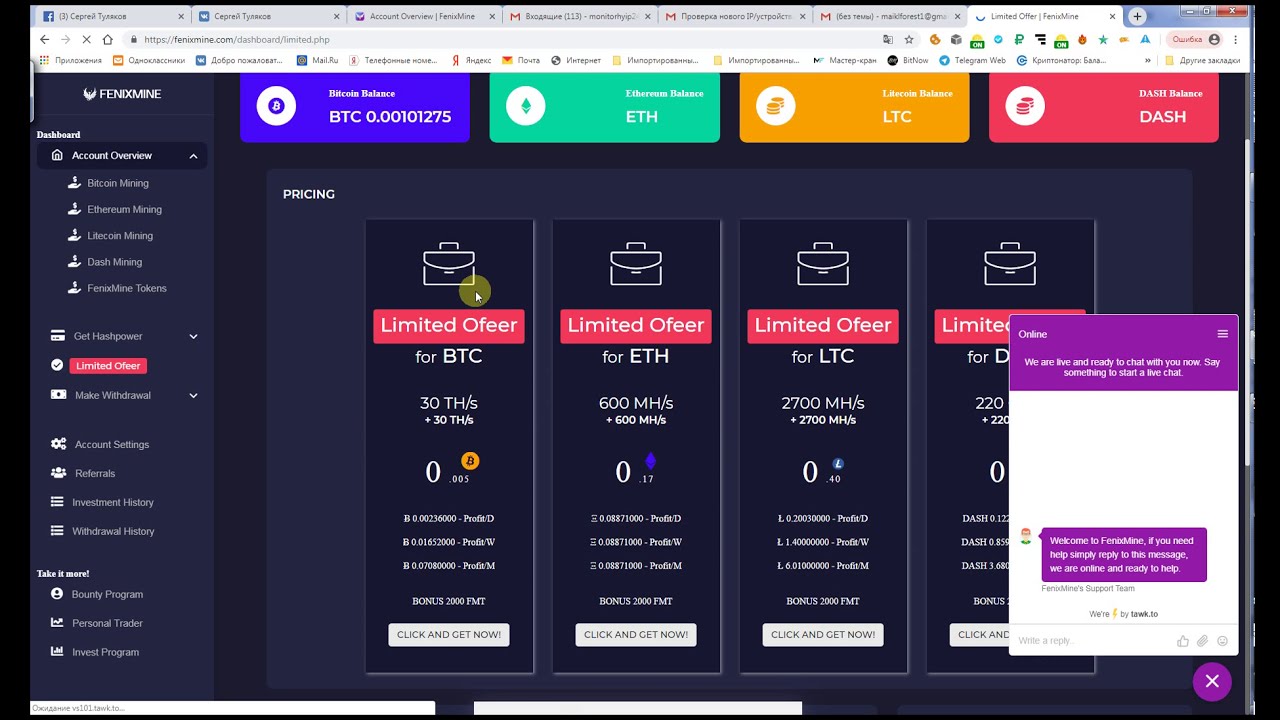Expand the Make Withdrawal menu
Screen dimensions: 1280x720
[x=193, y=395]
